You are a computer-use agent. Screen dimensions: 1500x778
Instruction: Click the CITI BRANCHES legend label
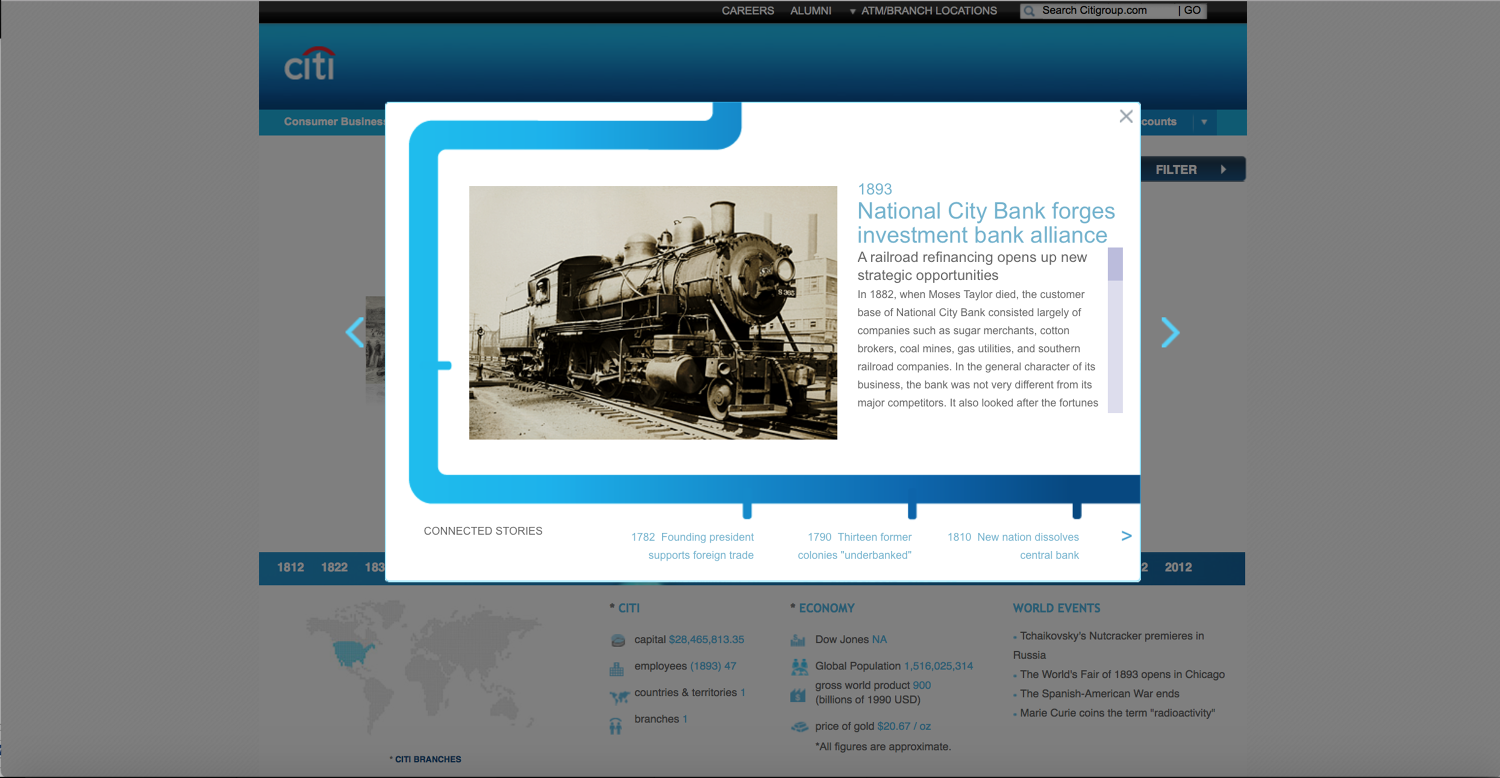[x=428, y=759]
